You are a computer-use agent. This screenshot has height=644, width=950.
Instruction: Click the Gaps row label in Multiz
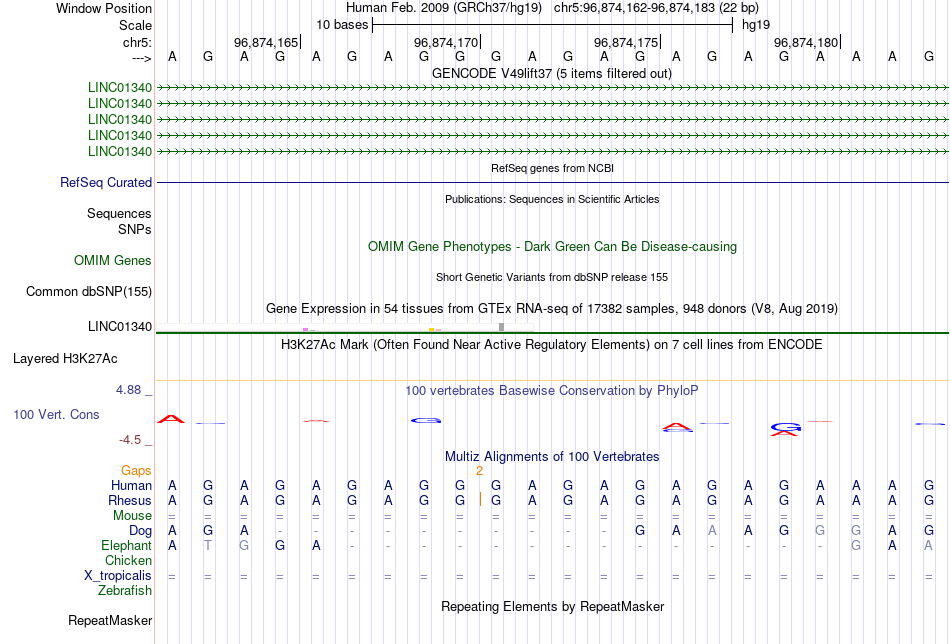(x=136, y=471)
